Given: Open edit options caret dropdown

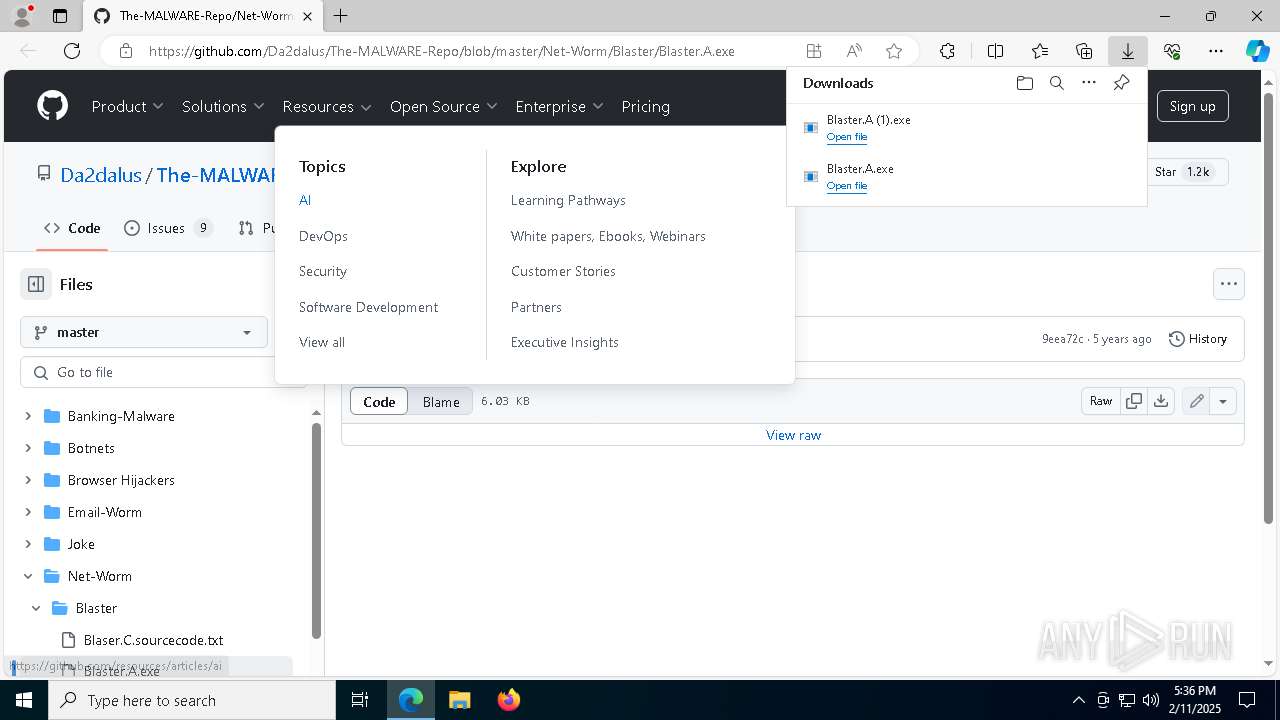Looking at the screenshot, I should click(1223, 401).
